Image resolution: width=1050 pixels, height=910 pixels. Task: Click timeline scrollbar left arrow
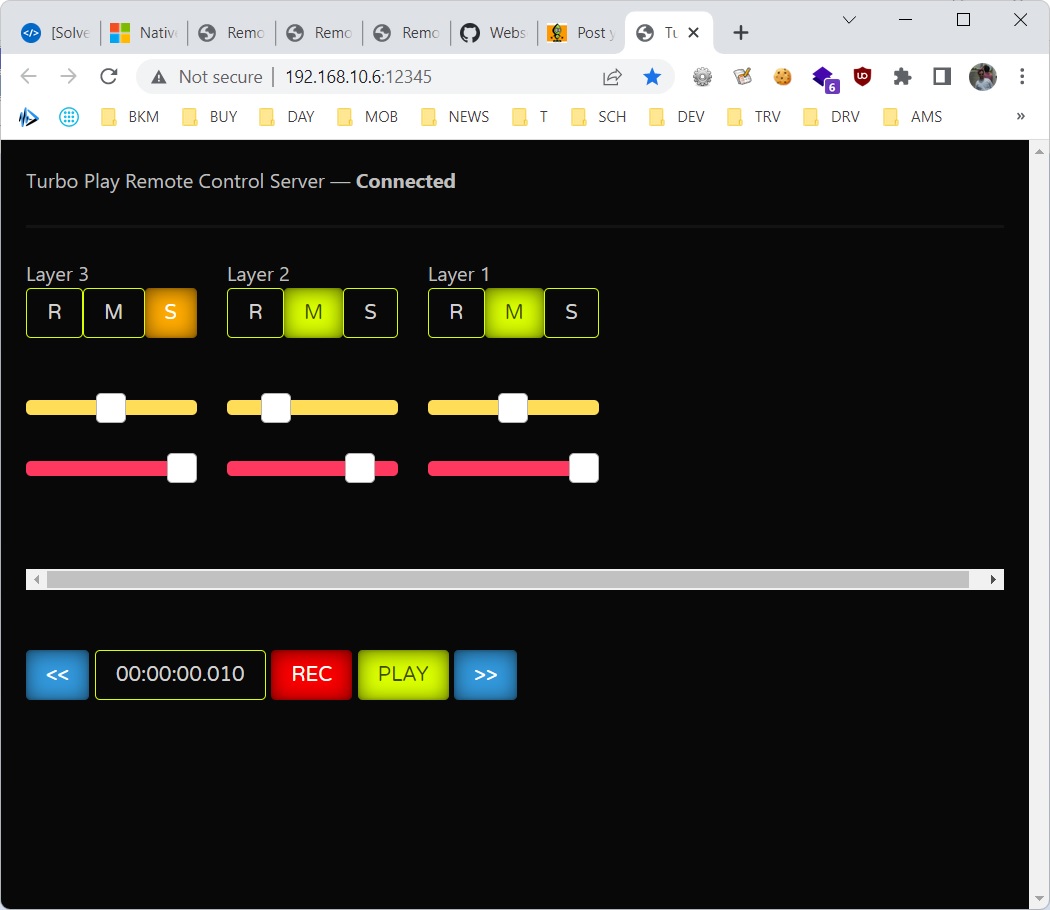[36, 579]
